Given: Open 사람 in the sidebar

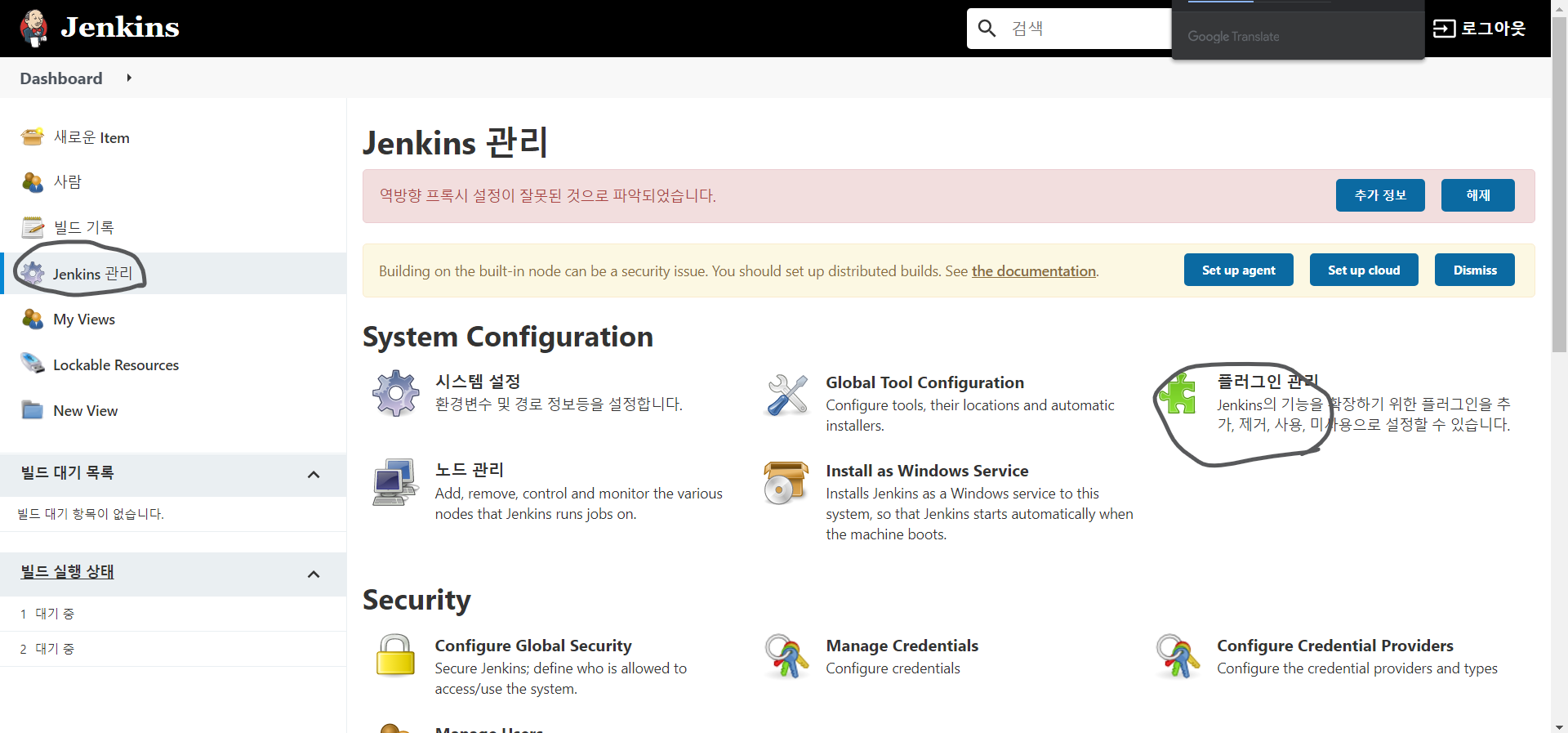Looking at the screenshot, I should 68,181.
